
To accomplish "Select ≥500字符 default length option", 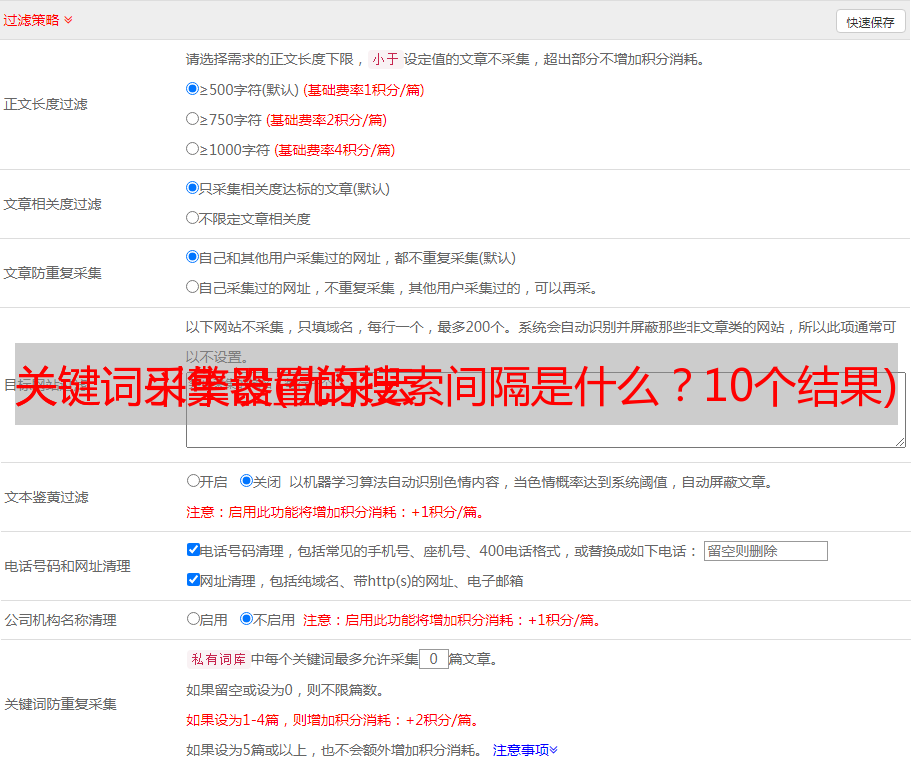I will (x=193, y=89).
